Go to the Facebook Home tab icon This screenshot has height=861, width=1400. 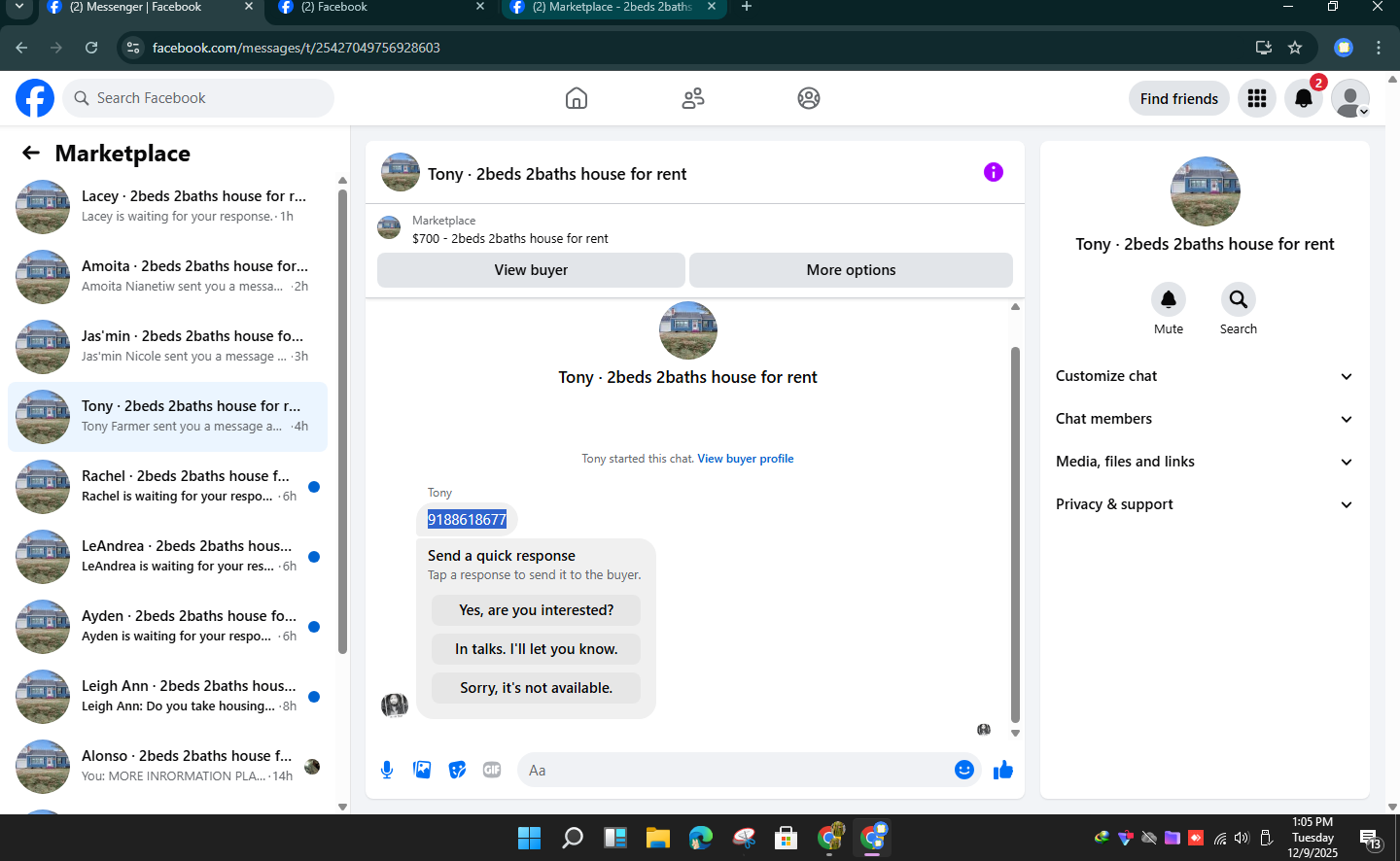(x=577, y=98)
